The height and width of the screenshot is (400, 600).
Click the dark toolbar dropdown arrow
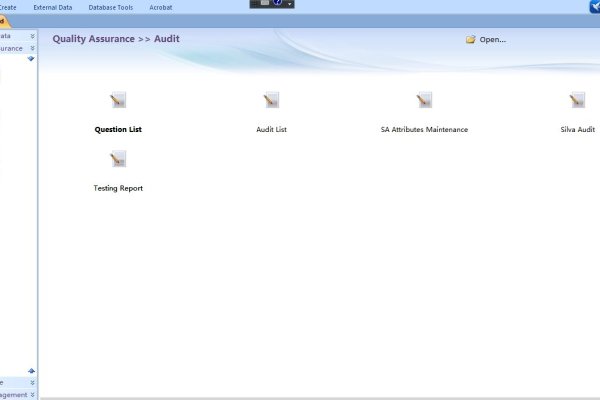click(289, 4)
